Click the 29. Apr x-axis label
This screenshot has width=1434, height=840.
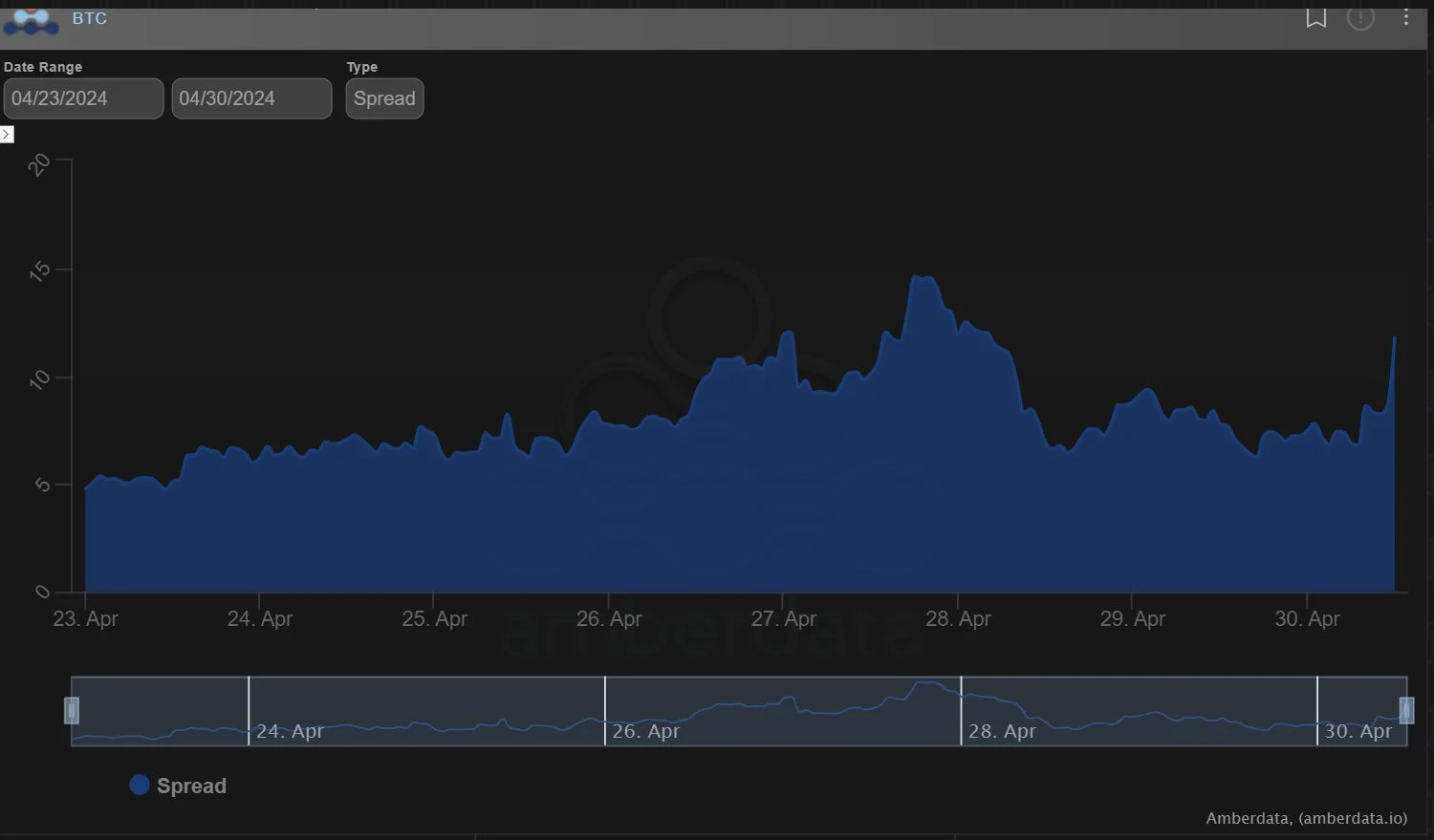pyautogui.click(x=1132, y=618)
